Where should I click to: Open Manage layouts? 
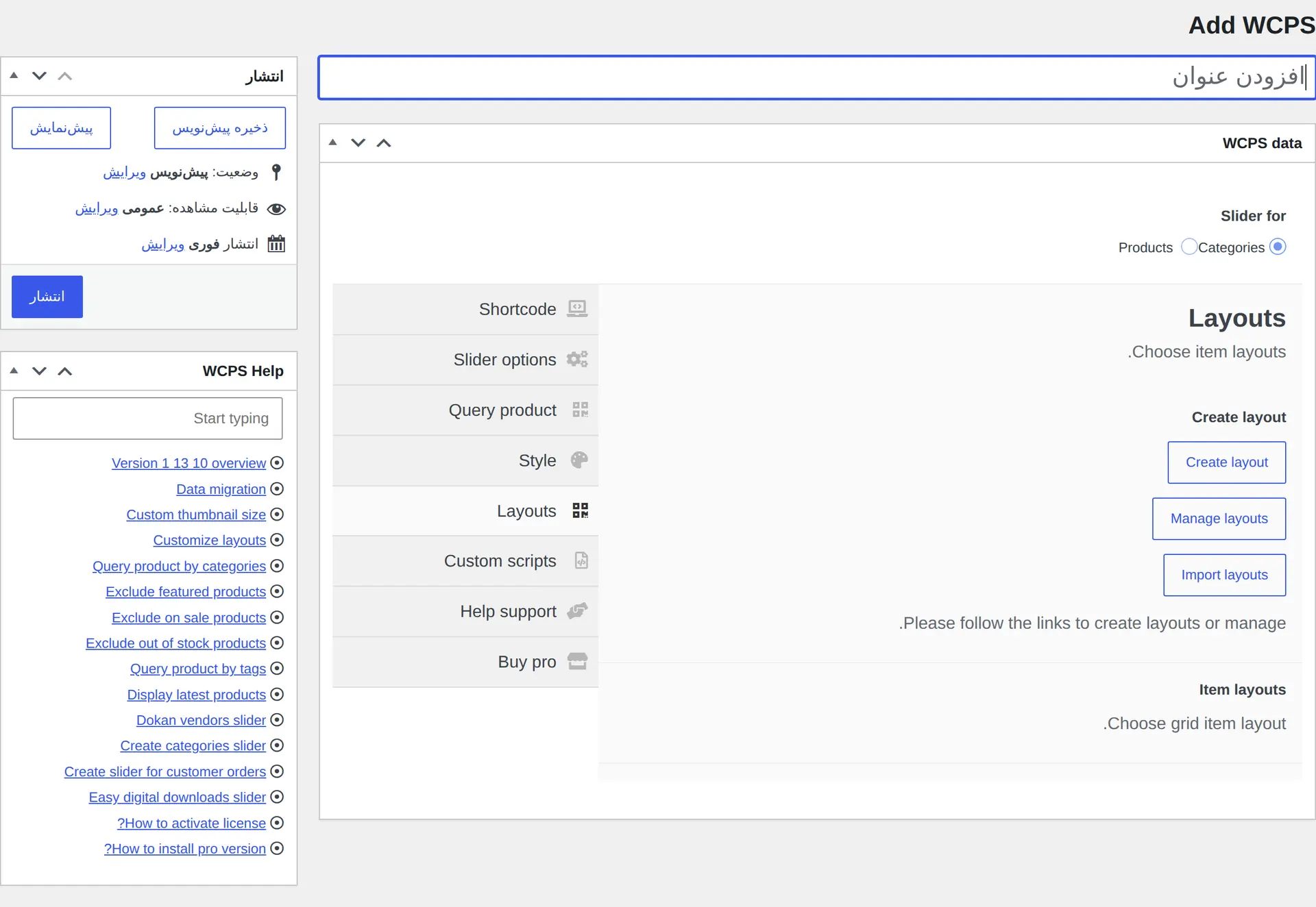point(1219,519)
